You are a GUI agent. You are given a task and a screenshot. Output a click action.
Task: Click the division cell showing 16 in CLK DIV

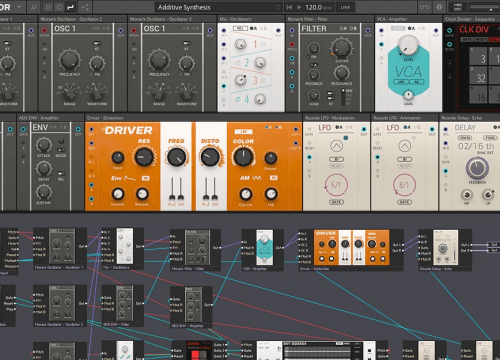(478, 94)
